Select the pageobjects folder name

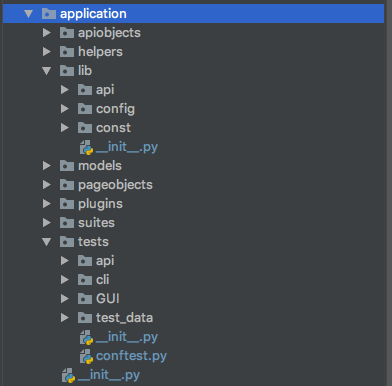pos(115,185)
